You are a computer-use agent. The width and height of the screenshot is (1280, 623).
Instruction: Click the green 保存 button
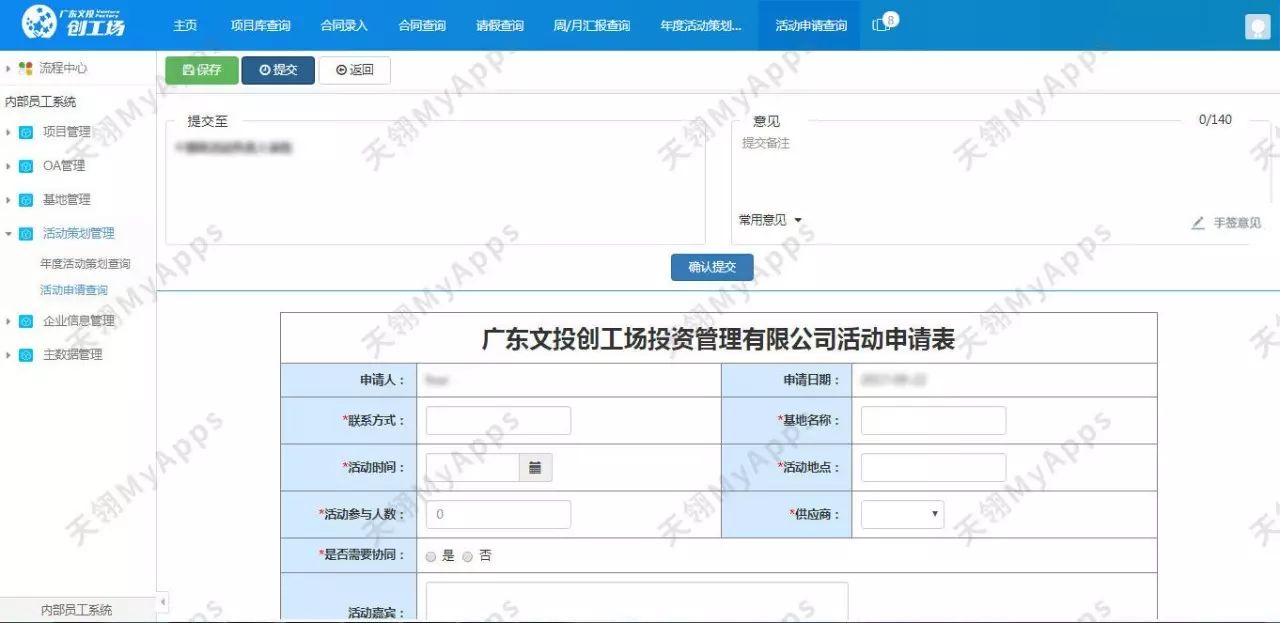pos(202,70)
